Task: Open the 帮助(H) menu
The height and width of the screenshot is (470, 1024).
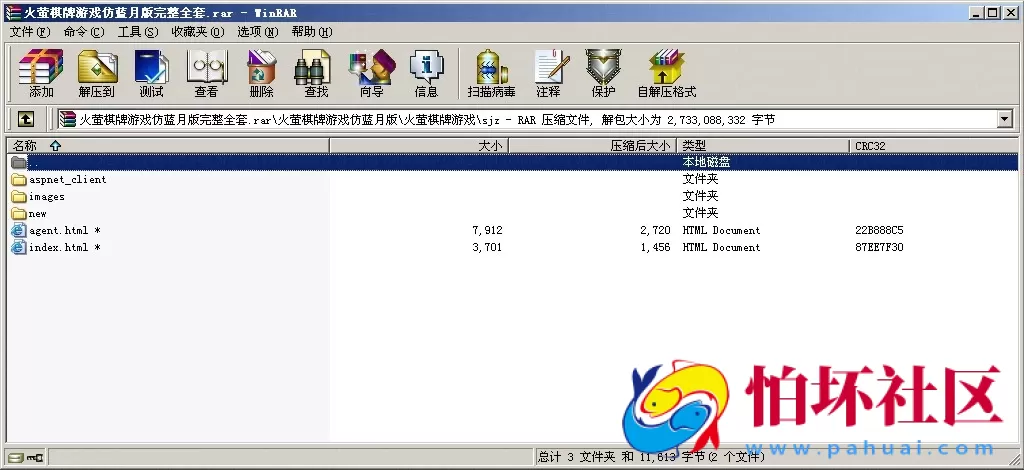Action: click(312, 31)
